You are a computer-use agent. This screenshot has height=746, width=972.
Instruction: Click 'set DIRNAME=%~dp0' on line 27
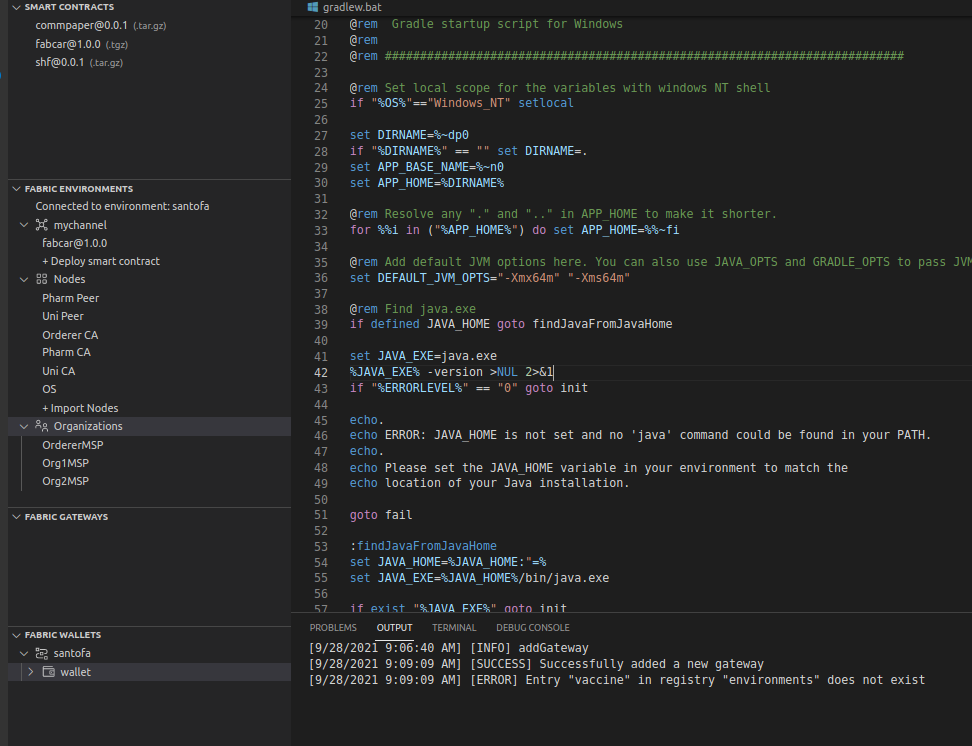[x=409, y=135]
